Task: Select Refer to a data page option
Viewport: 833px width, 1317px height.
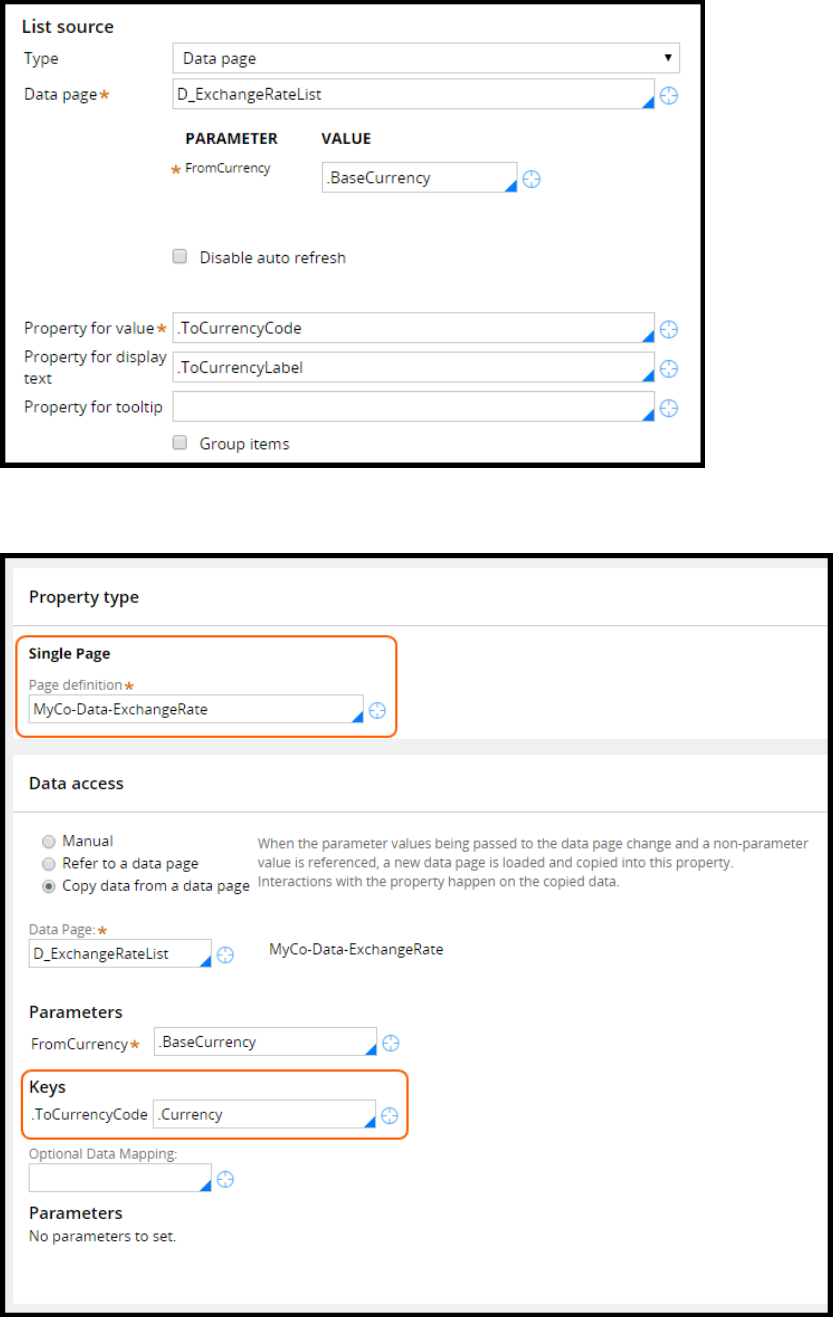Action: tap(48, 863)
